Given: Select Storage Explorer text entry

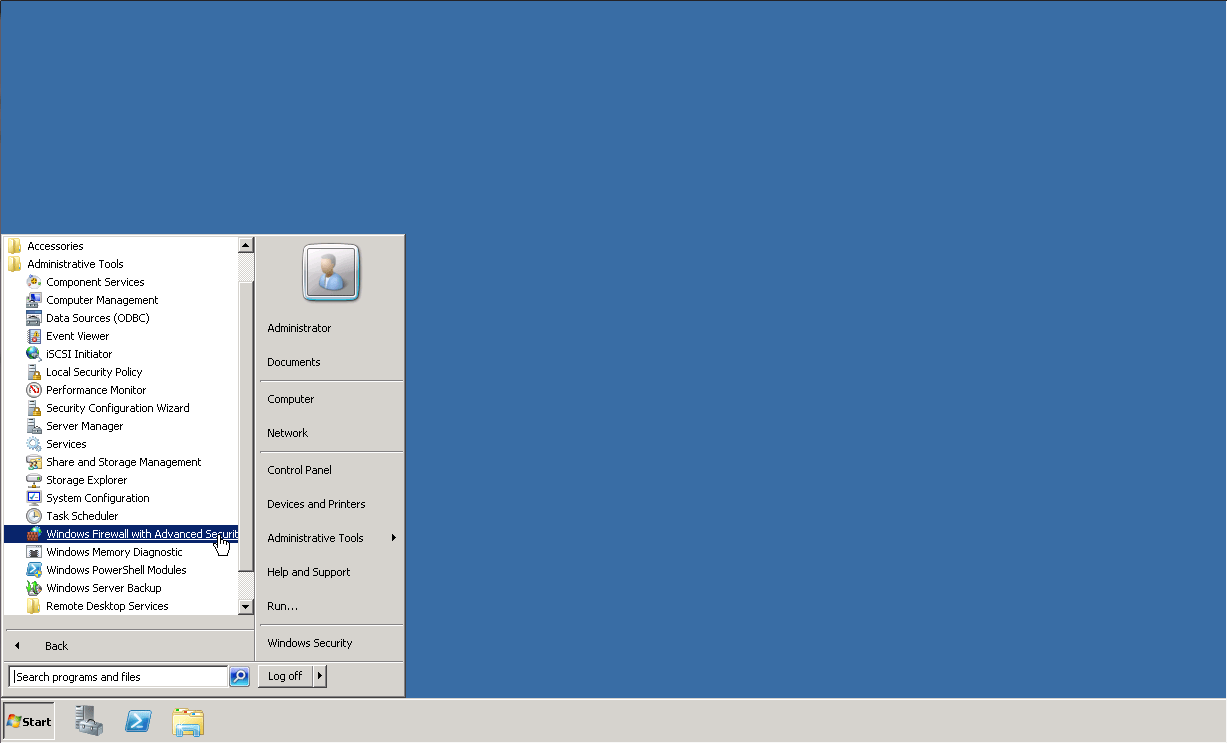Looking at the screenshot, I should [87, 480].
